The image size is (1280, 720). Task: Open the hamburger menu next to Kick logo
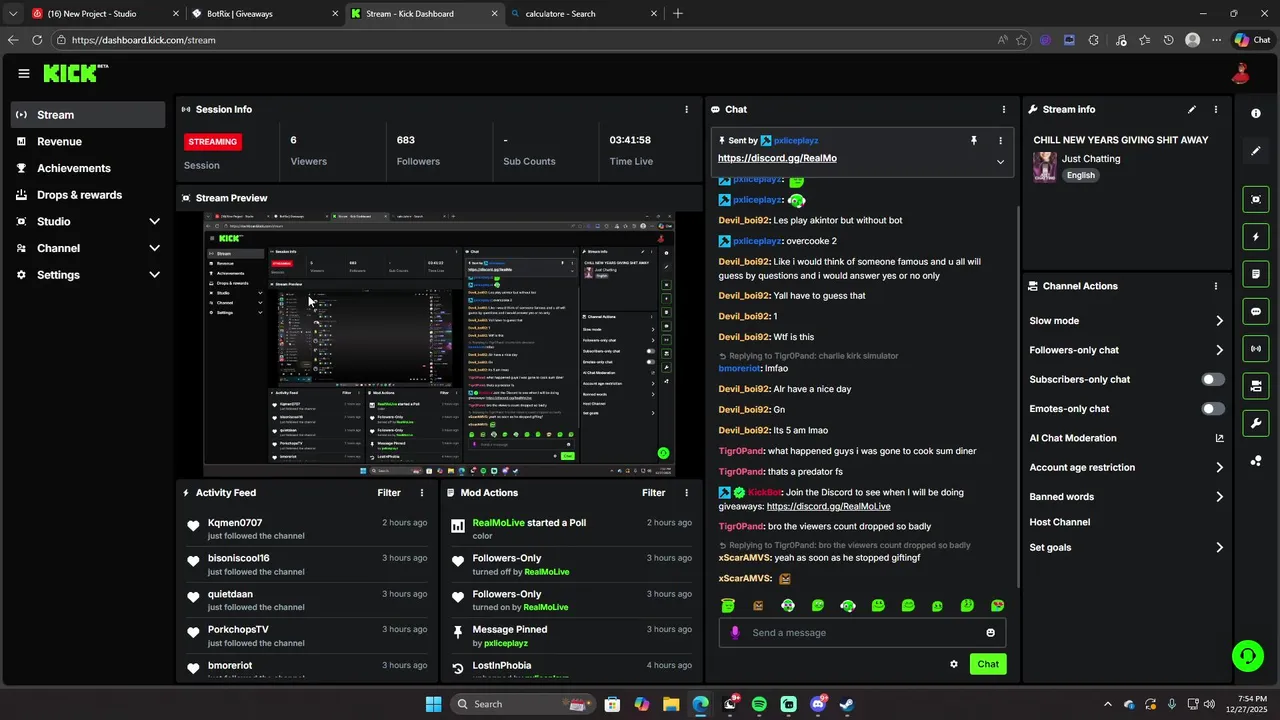(x=24, y=73)
